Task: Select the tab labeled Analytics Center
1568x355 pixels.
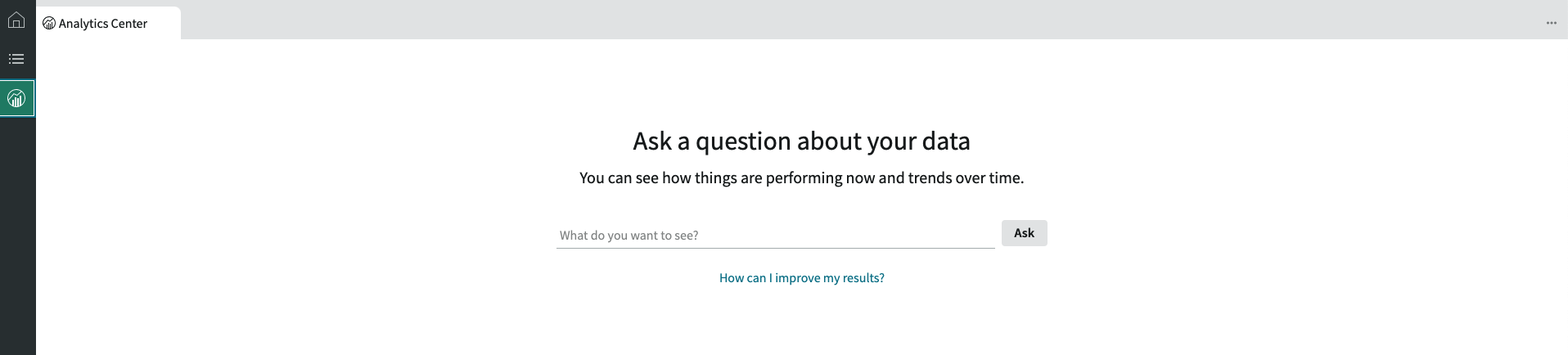Action: [109, 24]
